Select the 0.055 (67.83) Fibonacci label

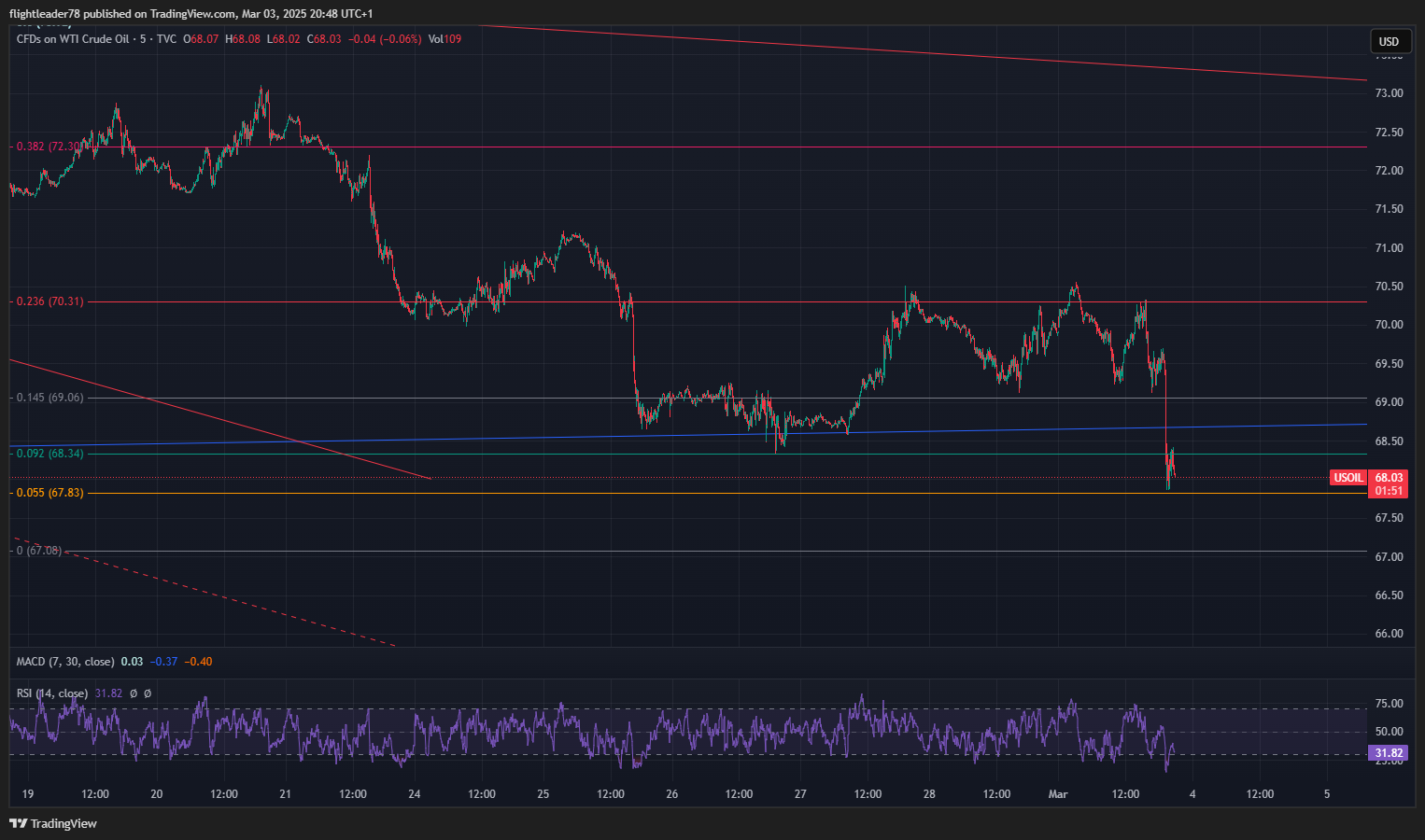tap(49, 493)
